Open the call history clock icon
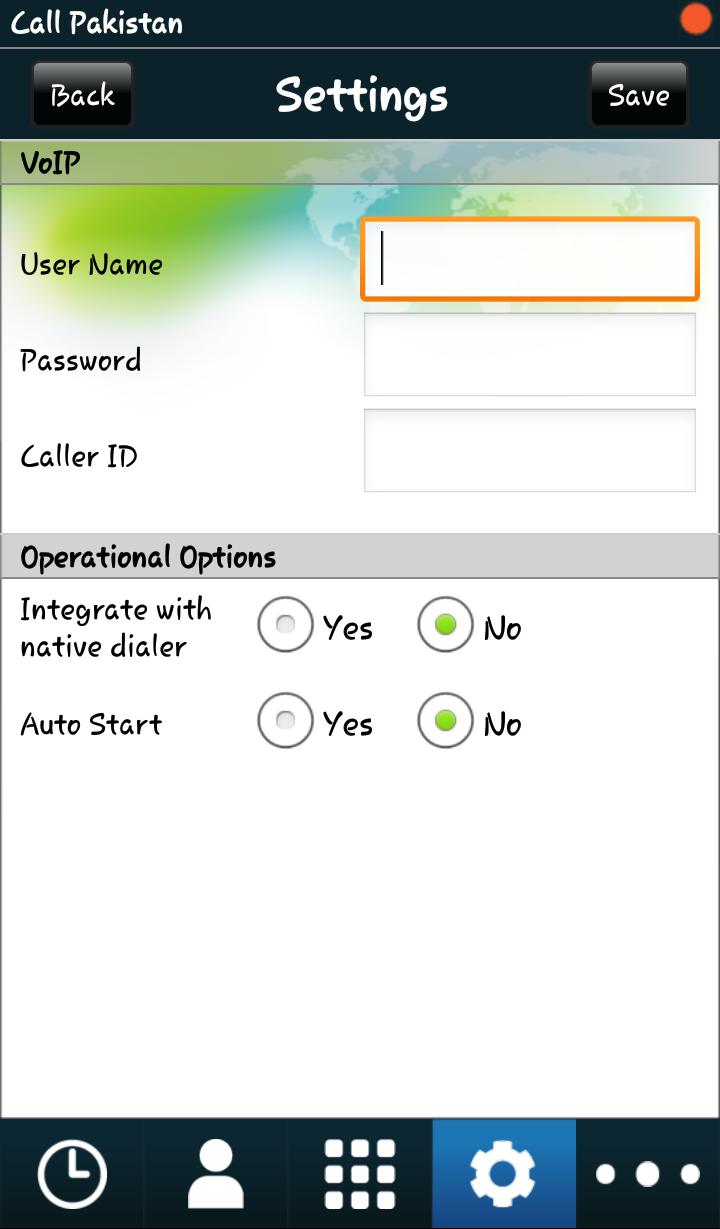 [x=72, y=1173]
